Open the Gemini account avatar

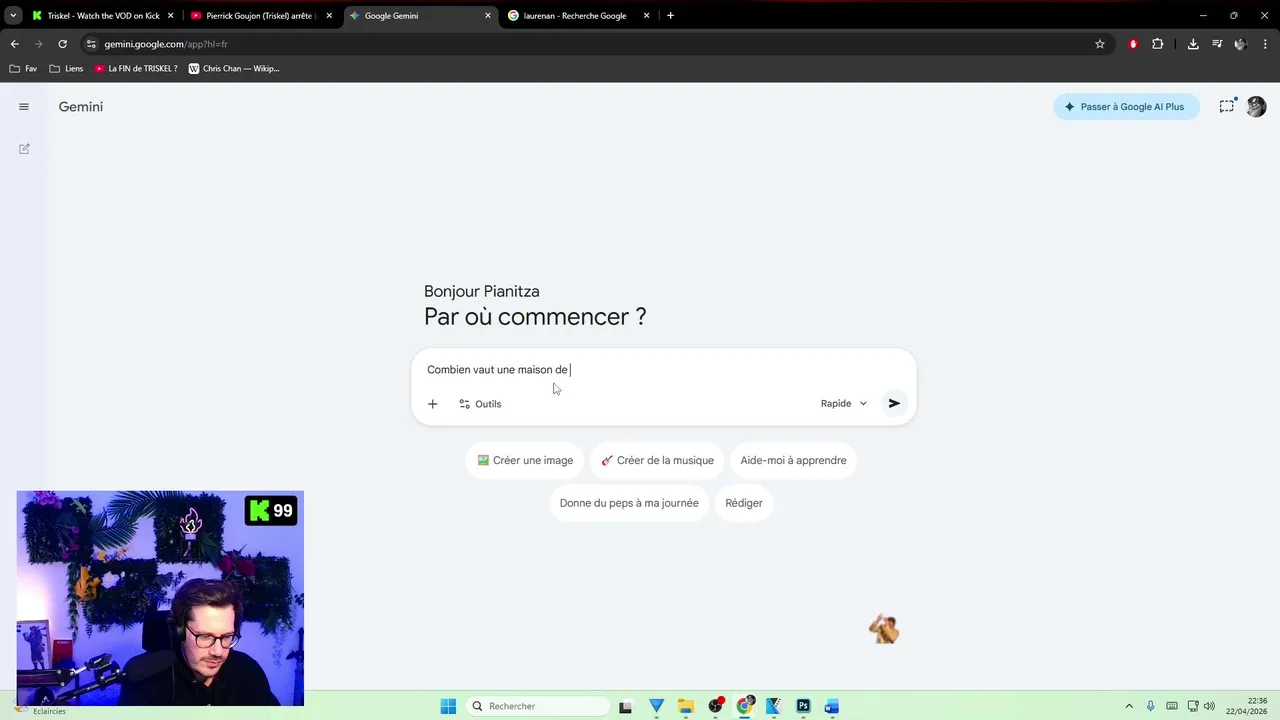click(x=1257, y=107)
